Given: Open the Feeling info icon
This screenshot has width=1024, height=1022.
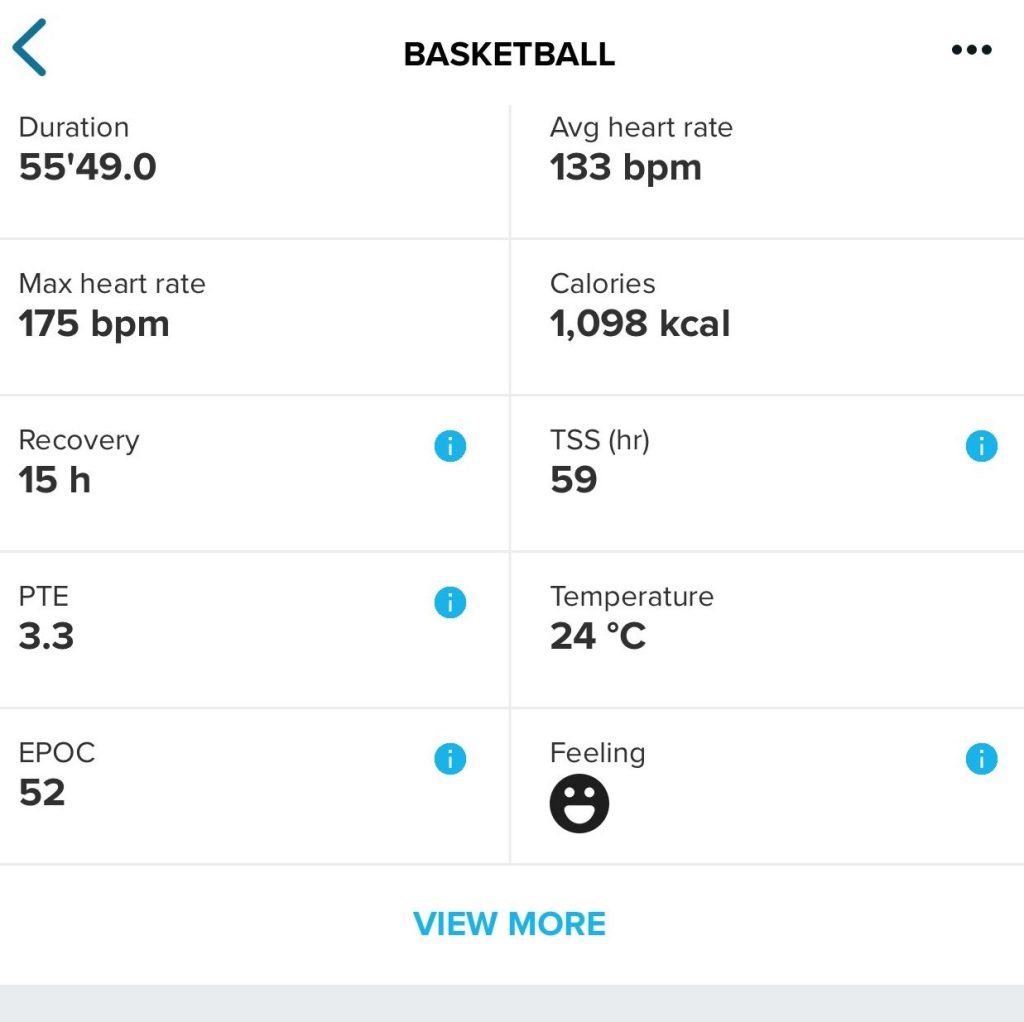Looking at the screenshot, I should point(981,760).
